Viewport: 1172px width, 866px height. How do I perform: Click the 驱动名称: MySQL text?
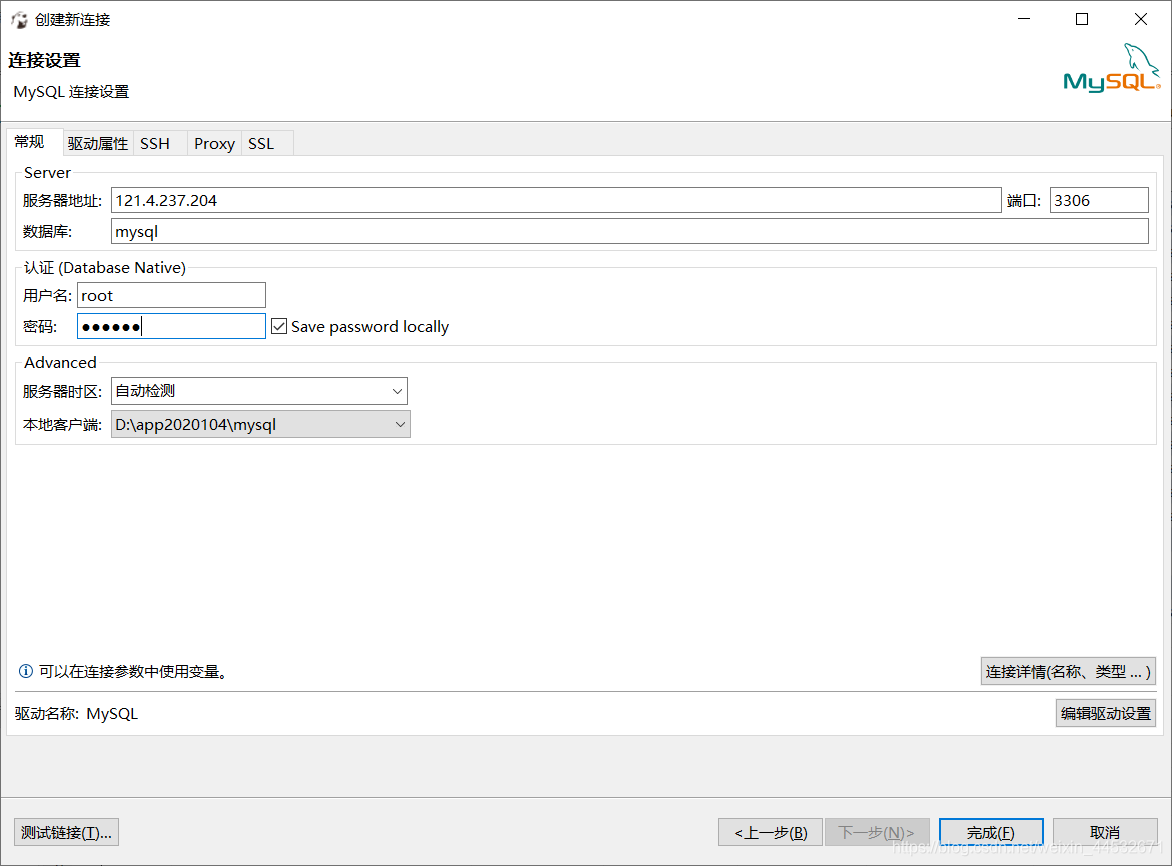(76, 714)
